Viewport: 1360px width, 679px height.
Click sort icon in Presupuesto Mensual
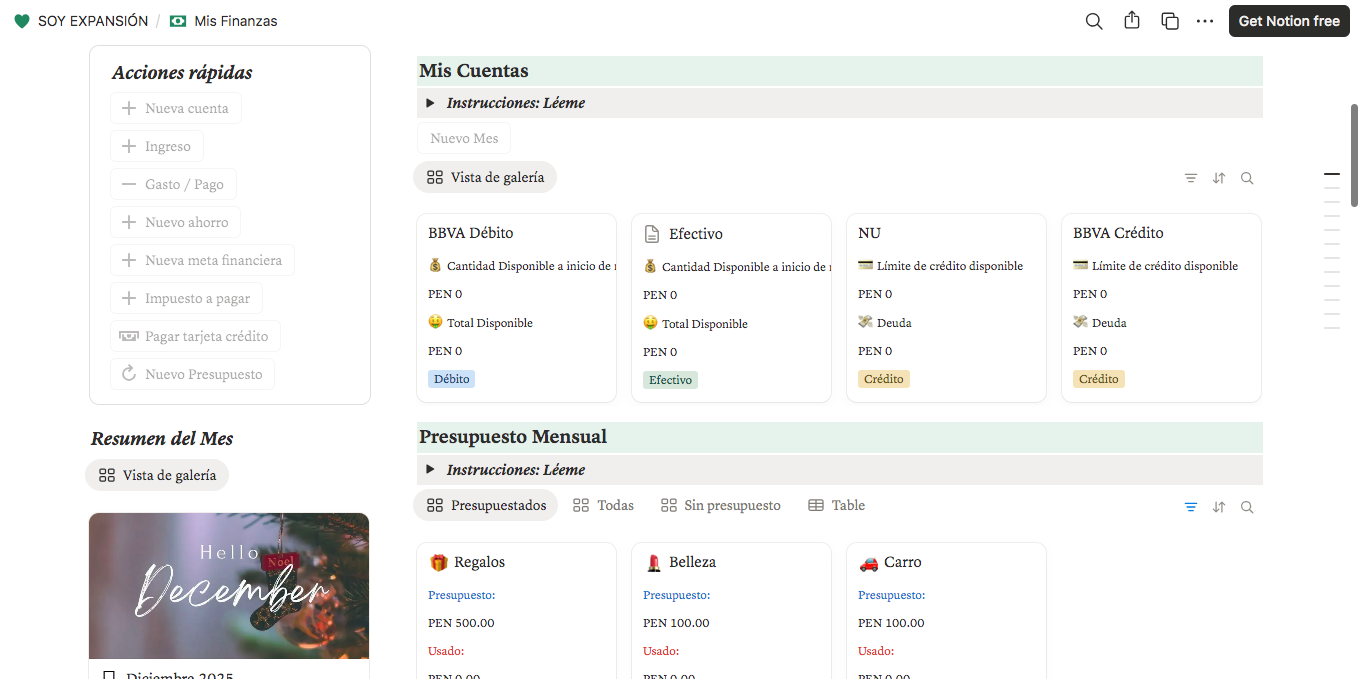point(1219,507)
